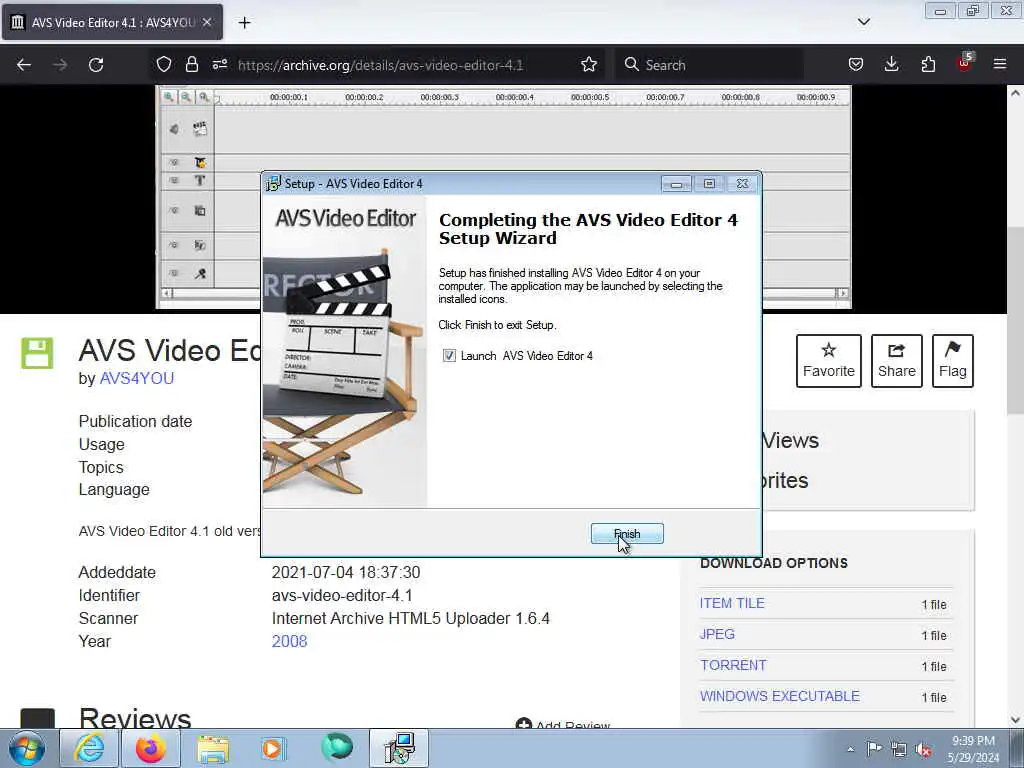Click the second zoom magnifier in timeline preview
1024x768 pixels.
(x=187, y=97)
